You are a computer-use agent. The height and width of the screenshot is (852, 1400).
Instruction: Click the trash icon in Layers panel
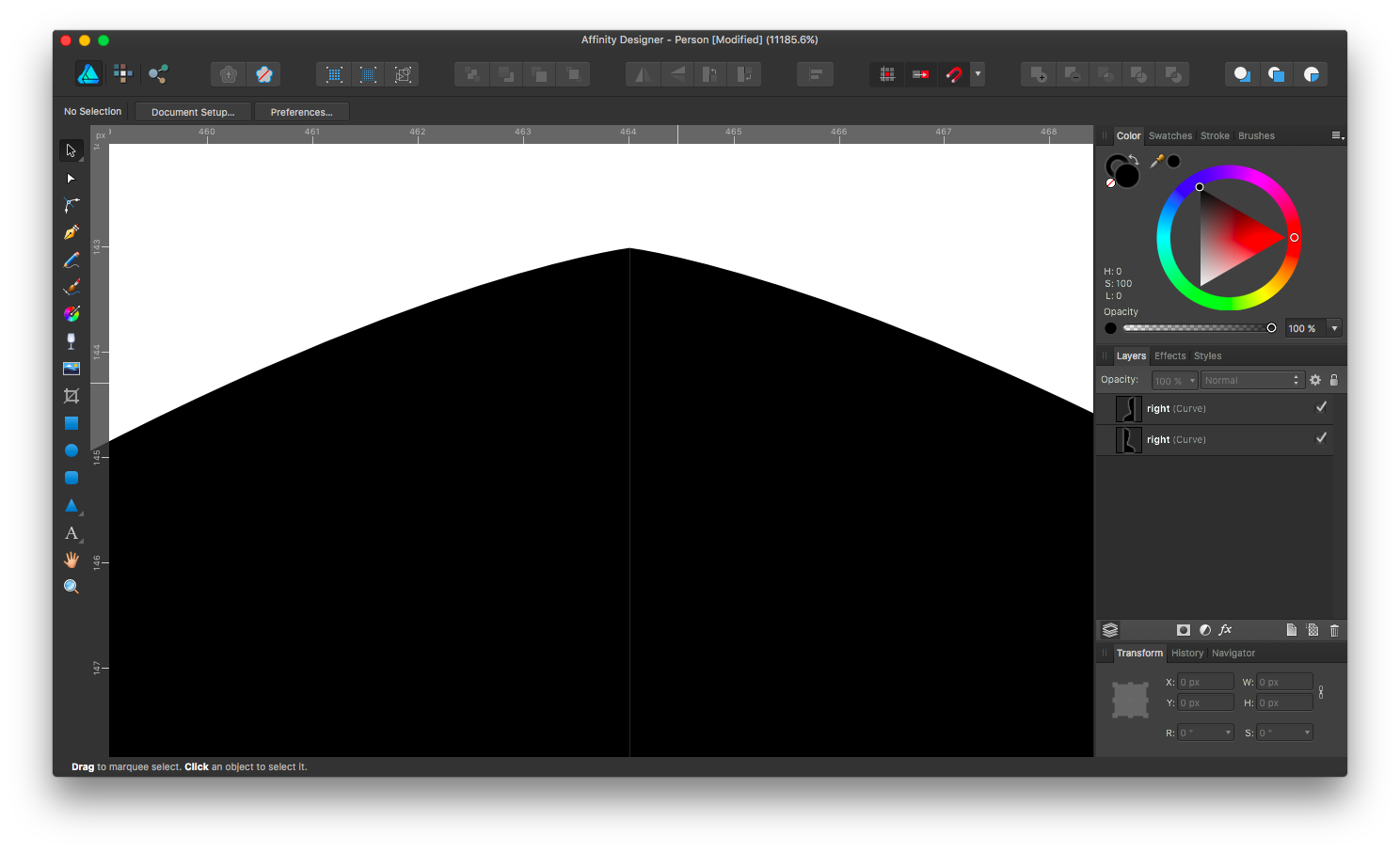coord(1334,630)
